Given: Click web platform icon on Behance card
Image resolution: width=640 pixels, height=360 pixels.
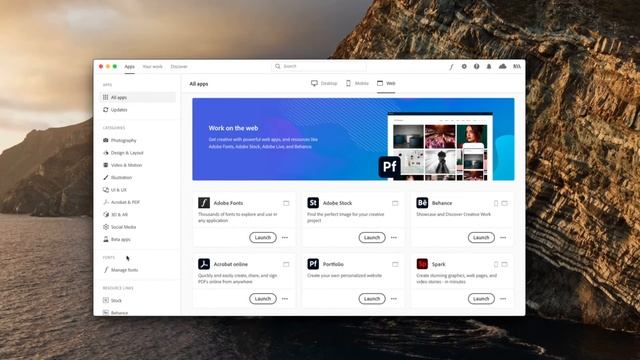Looking at the screenshot, I should tap(504, 203).
